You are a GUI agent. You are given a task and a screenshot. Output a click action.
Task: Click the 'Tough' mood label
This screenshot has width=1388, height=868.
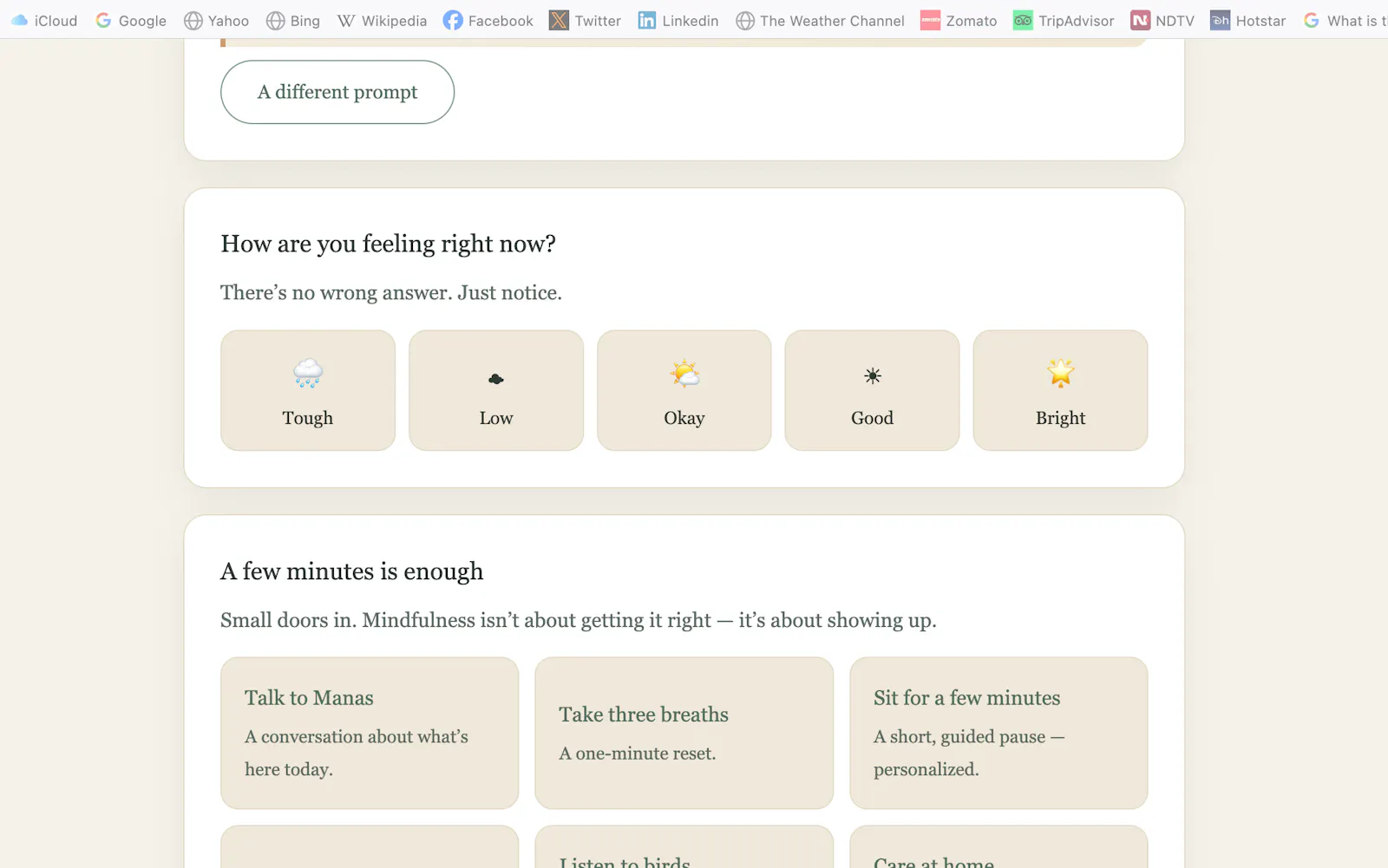[x=308, y=418]
